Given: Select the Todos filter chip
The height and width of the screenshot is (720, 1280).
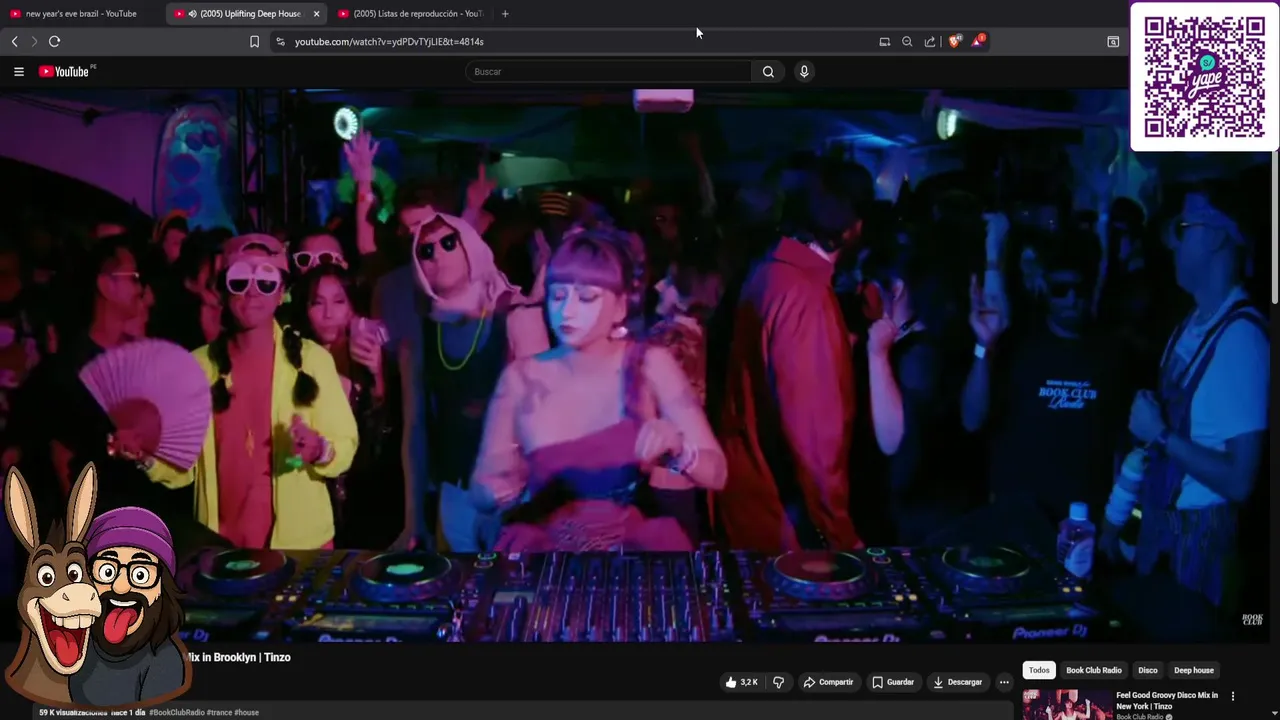Looking at the screenshot, I should 1039,670.
